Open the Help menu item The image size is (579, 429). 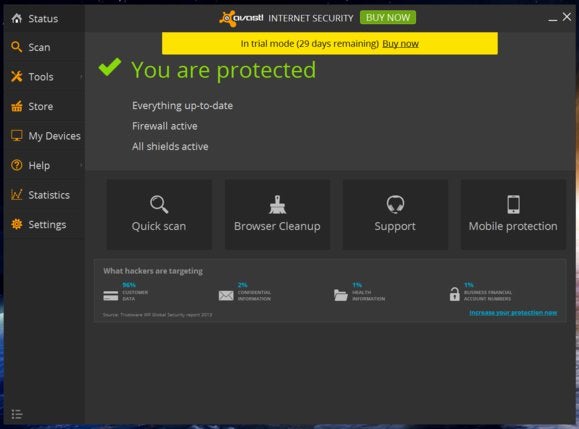click(x=44, y=165)
